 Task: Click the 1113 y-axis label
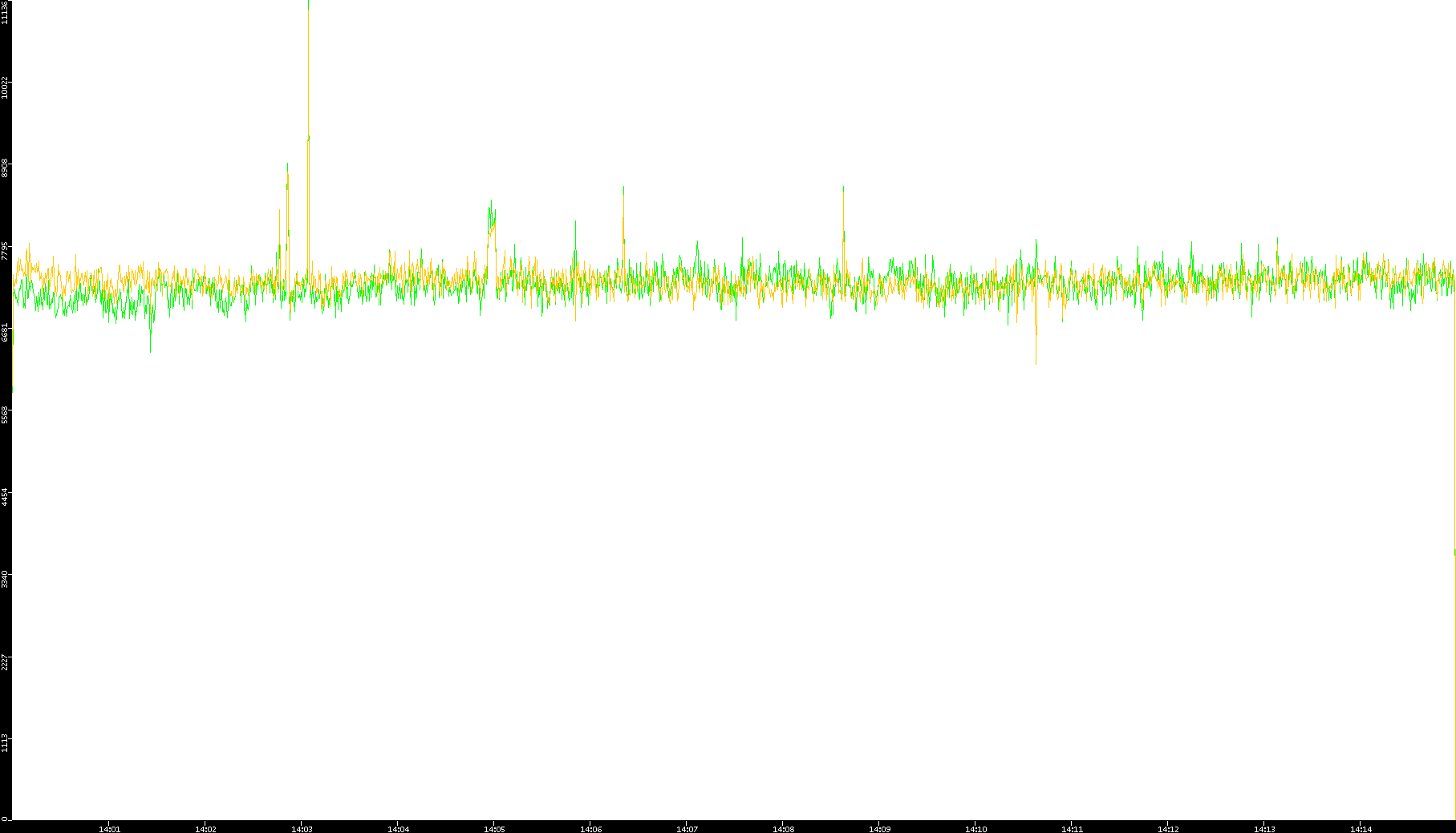click(6, 742)
